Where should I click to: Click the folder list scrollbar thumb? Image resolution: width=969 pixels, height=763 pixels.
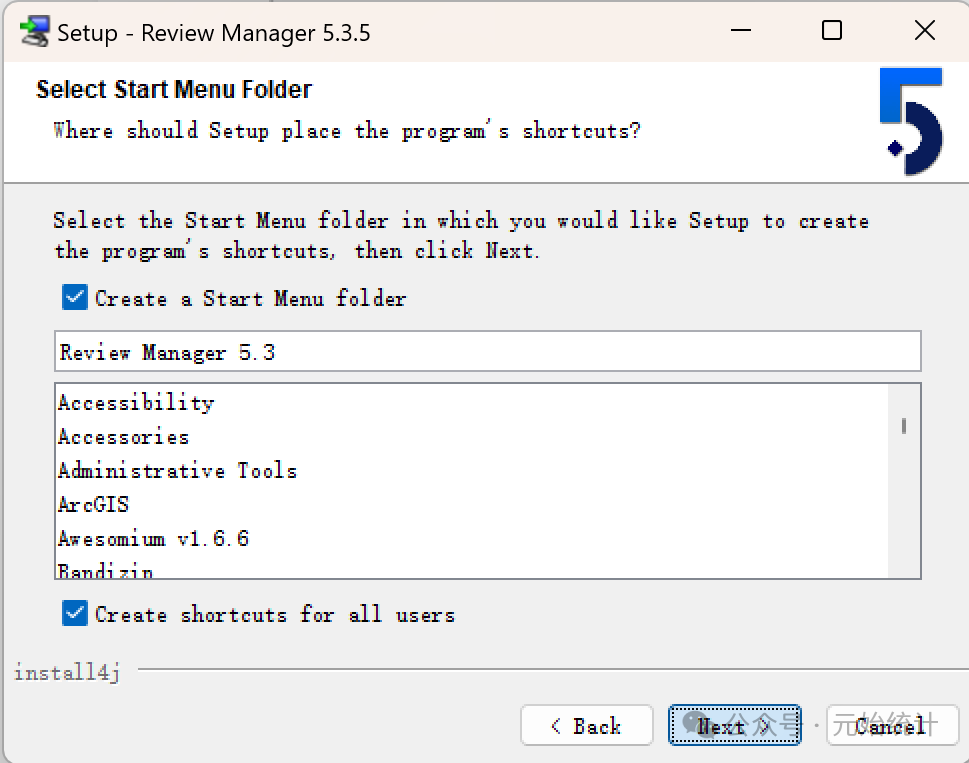point(904,426)
